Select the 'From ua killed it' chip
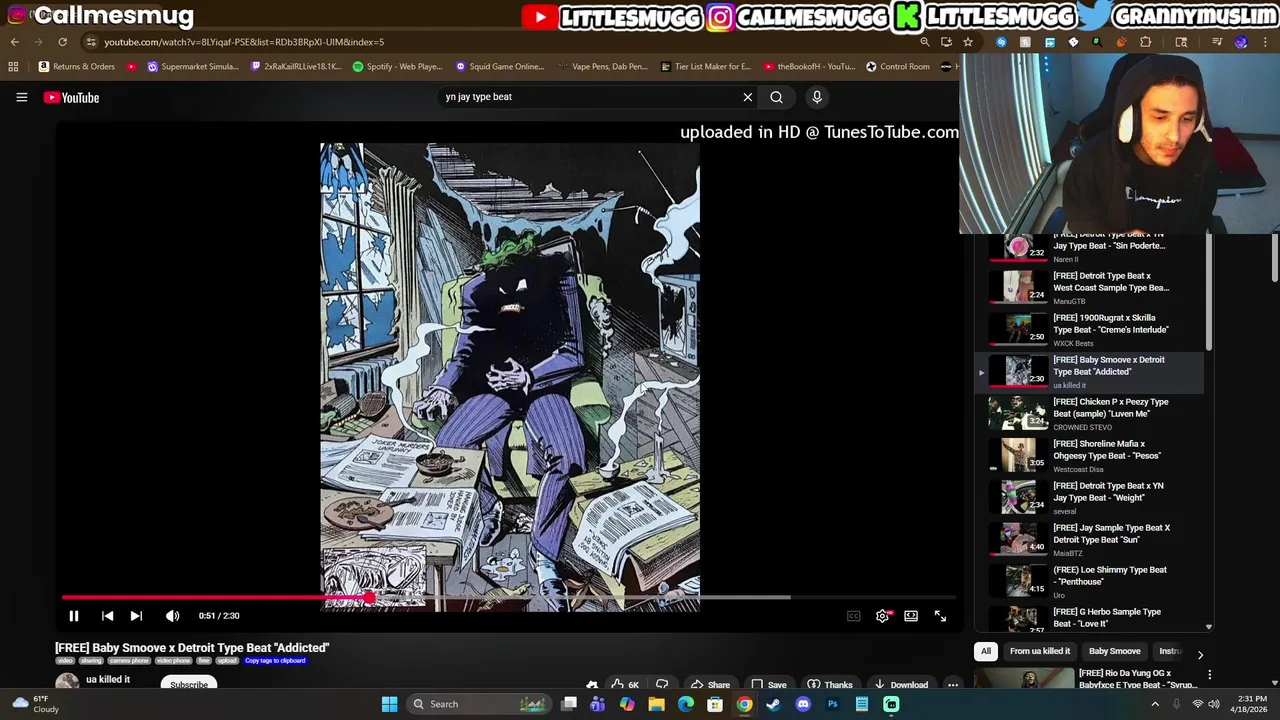Screen dimensions: 1280x720 (x=1040, y=651)
